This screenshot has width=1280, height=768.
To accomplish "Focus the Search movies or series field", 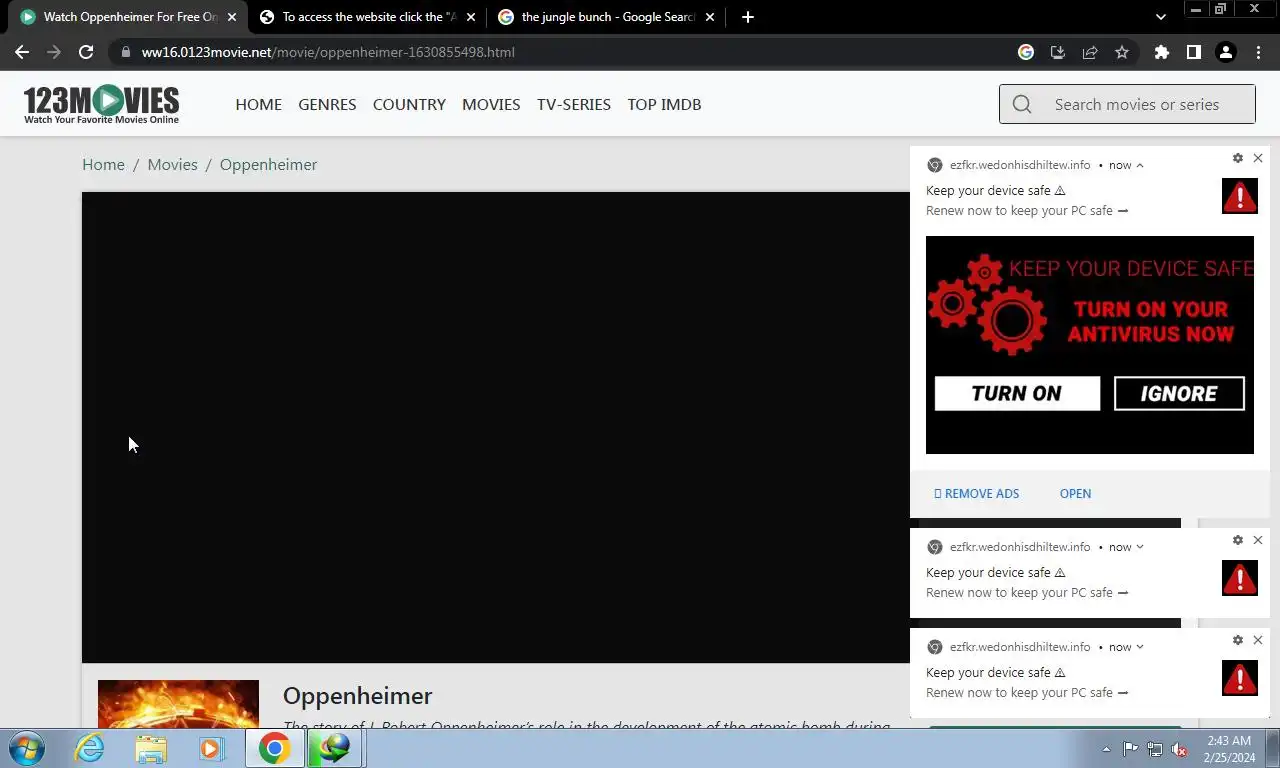I will (1127, 104).
